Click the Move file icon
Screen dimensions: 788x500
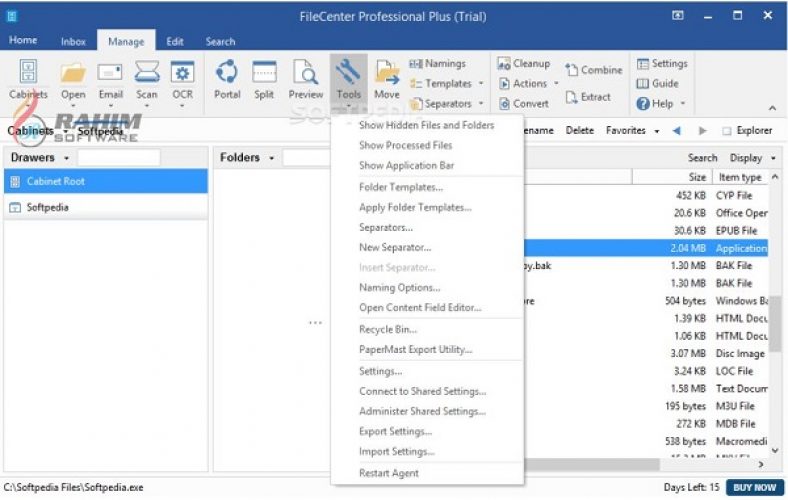click(386, 72)
